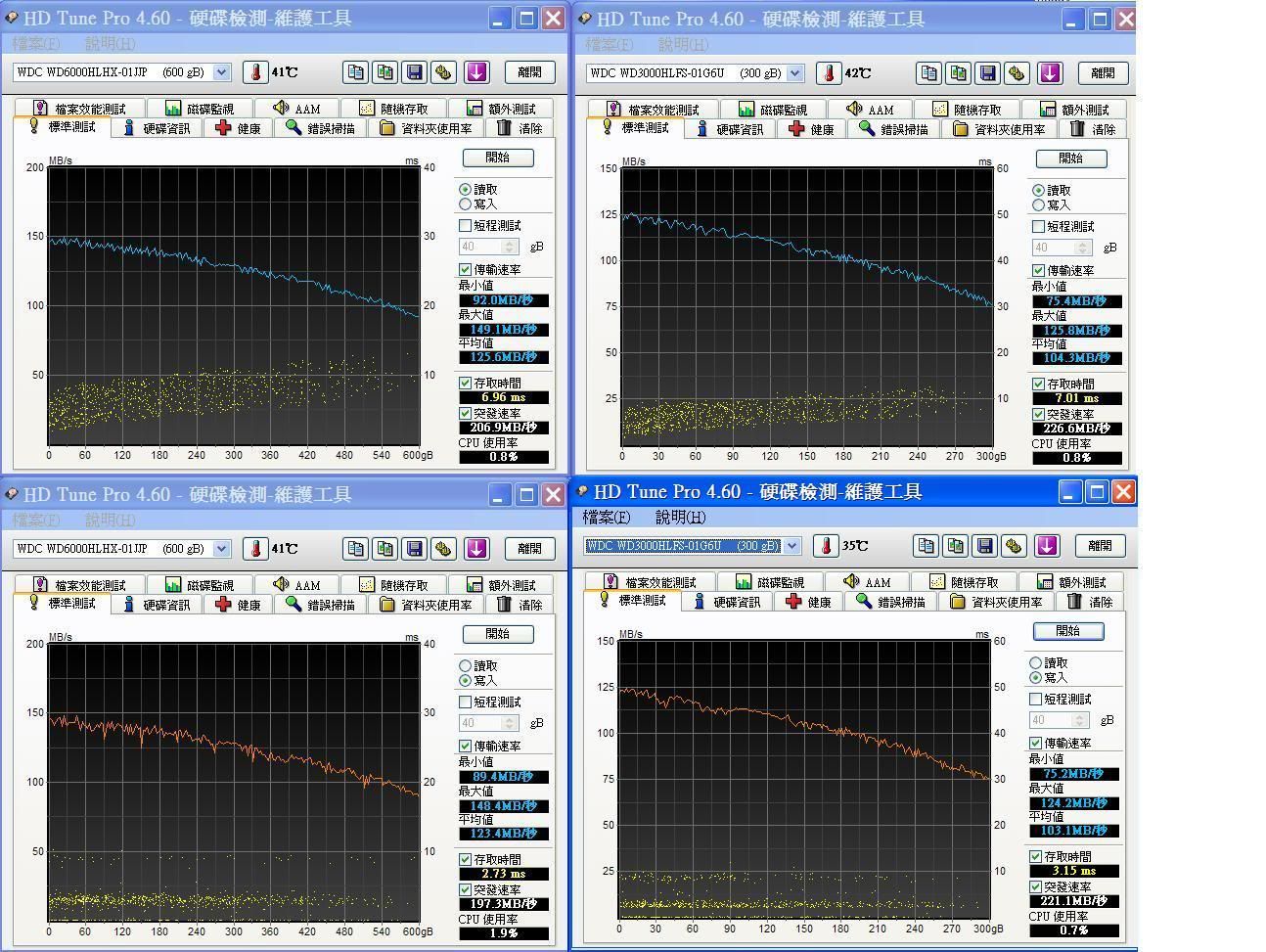The image size is (1266, 952).
Task: Copy screenshot icon in 600 GB write-test window
Action: (385, 548)
